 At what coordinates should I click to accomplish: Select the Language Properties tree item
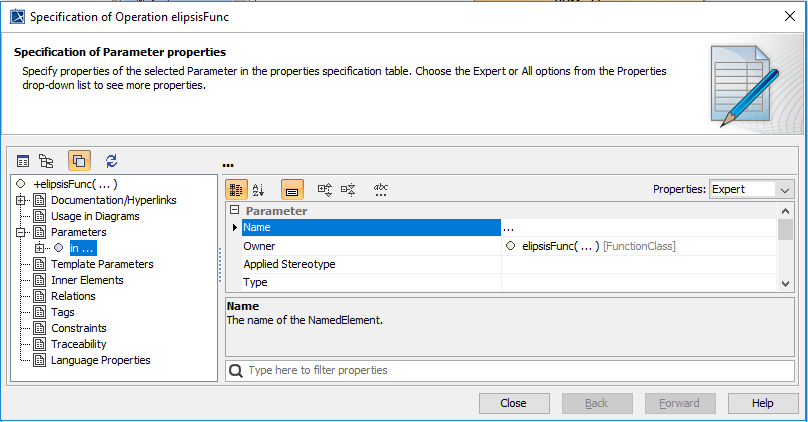pyautogui.click(x=100, y=360)
